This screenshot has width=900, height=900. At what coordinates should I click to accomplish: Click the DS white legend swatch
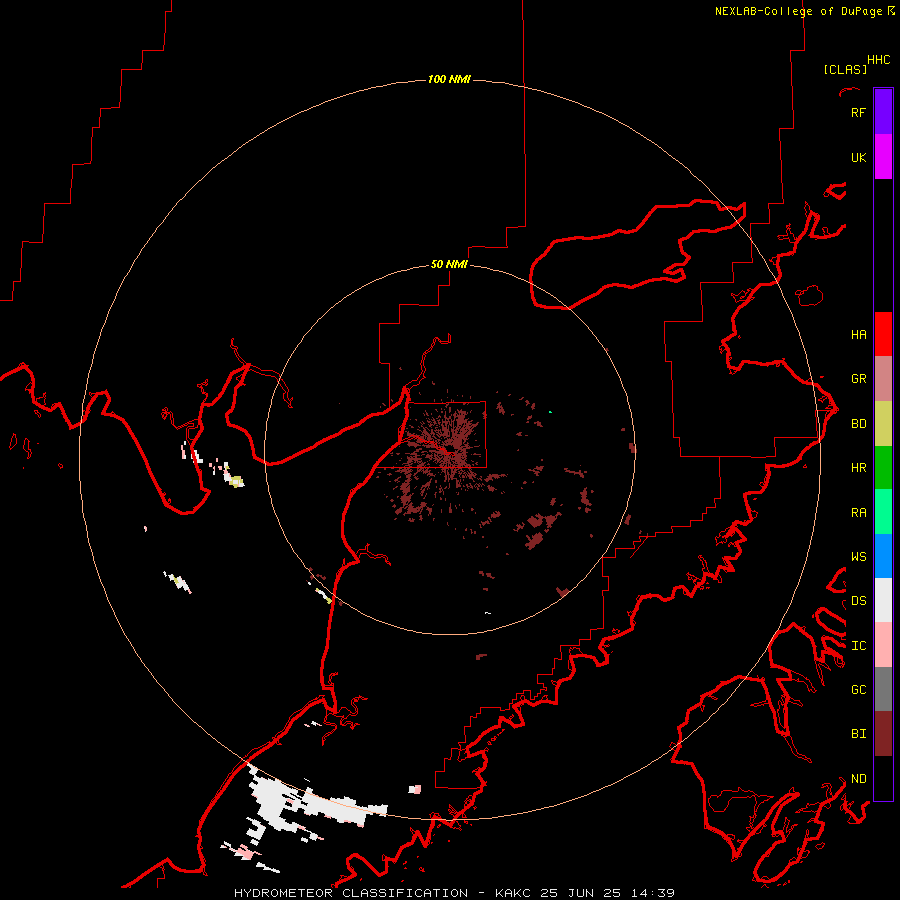(x=883, y=600)
